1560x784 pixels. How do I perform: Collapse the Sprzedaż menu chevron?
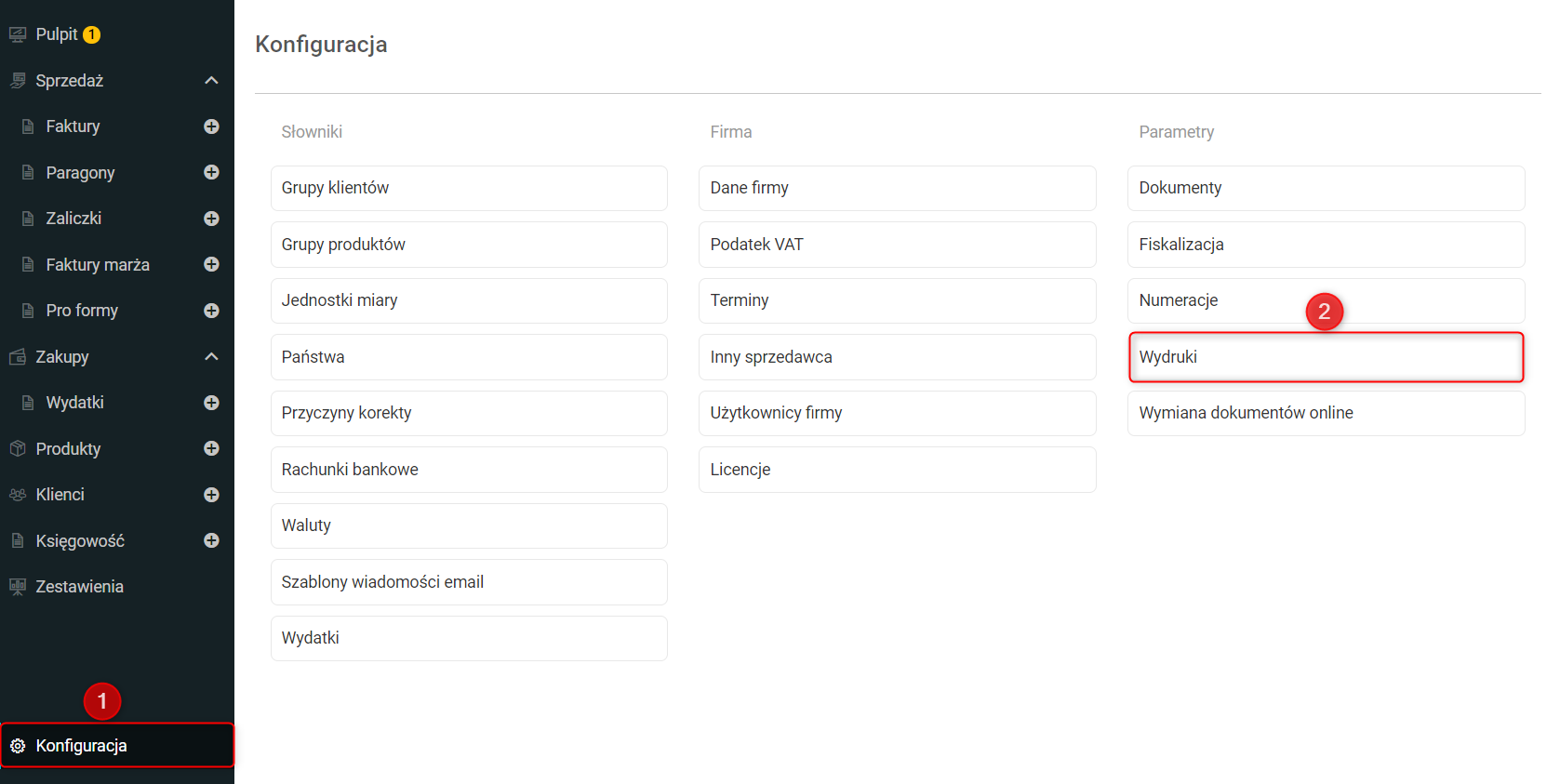pos(211,81)
